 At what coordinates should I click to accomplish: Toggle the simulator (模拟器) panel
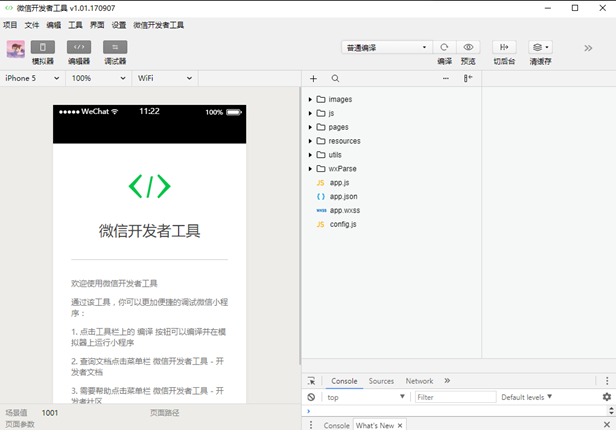pyautogui.click(x=43, y=47)
